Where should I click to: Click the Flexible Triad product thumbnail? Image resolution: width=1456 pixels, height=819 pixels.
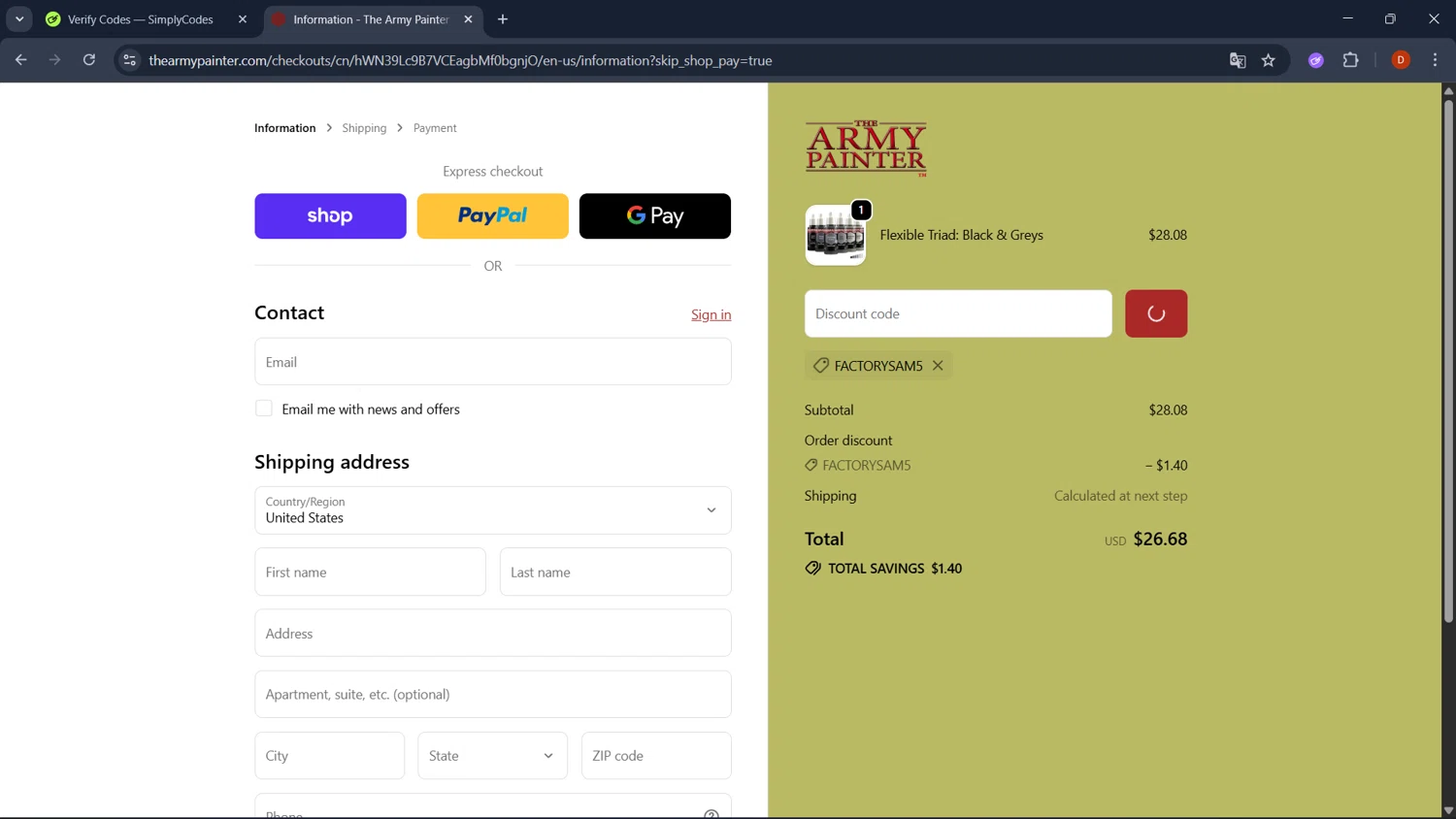(x=836, y=235)
